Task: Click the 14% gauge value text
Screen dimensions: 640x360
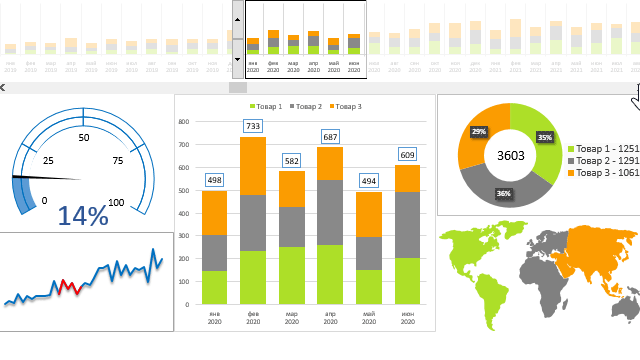Action: 83,216
